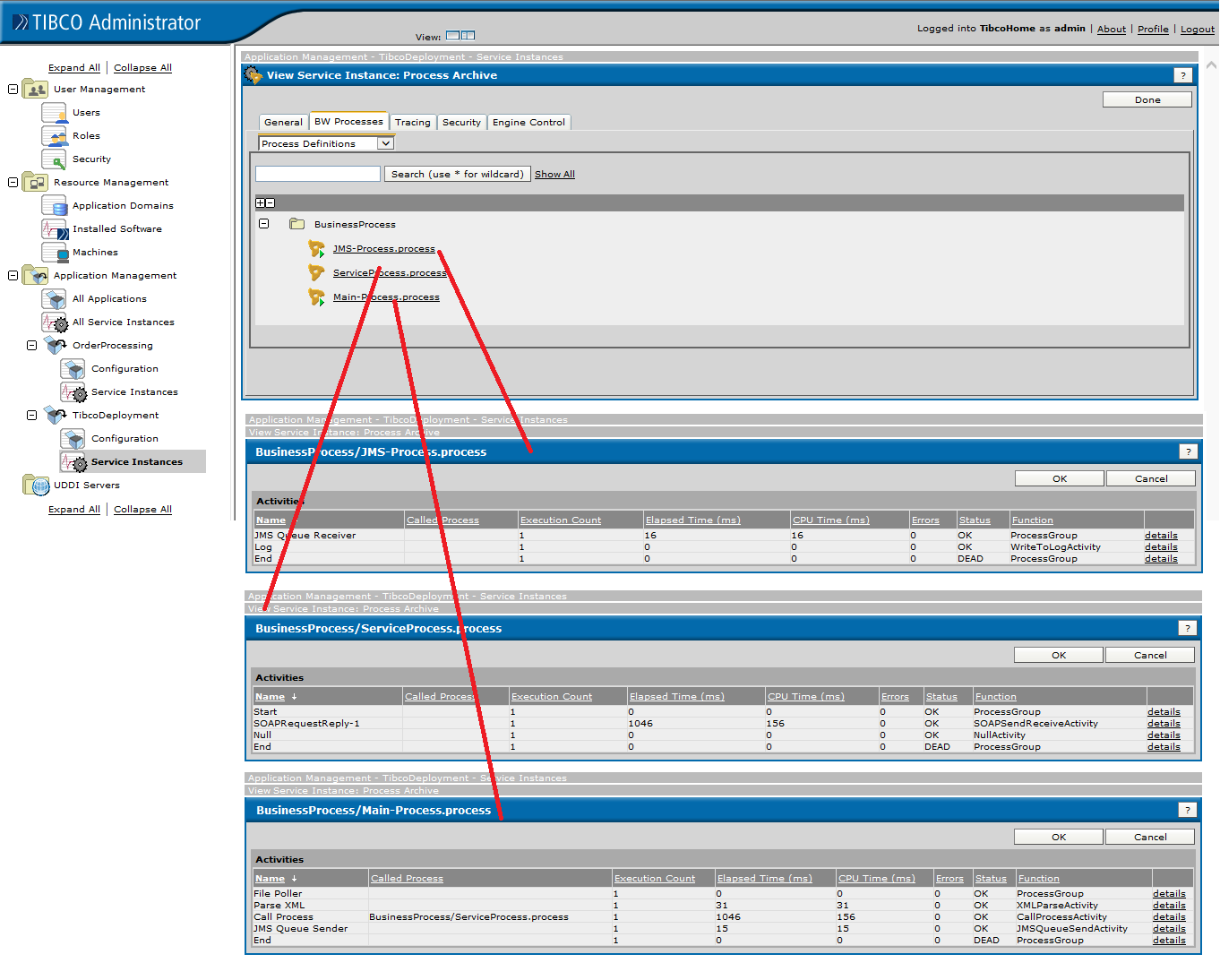
Task: Click the Configuration icon under OrderProcessing
Action: tap(73, 367)
